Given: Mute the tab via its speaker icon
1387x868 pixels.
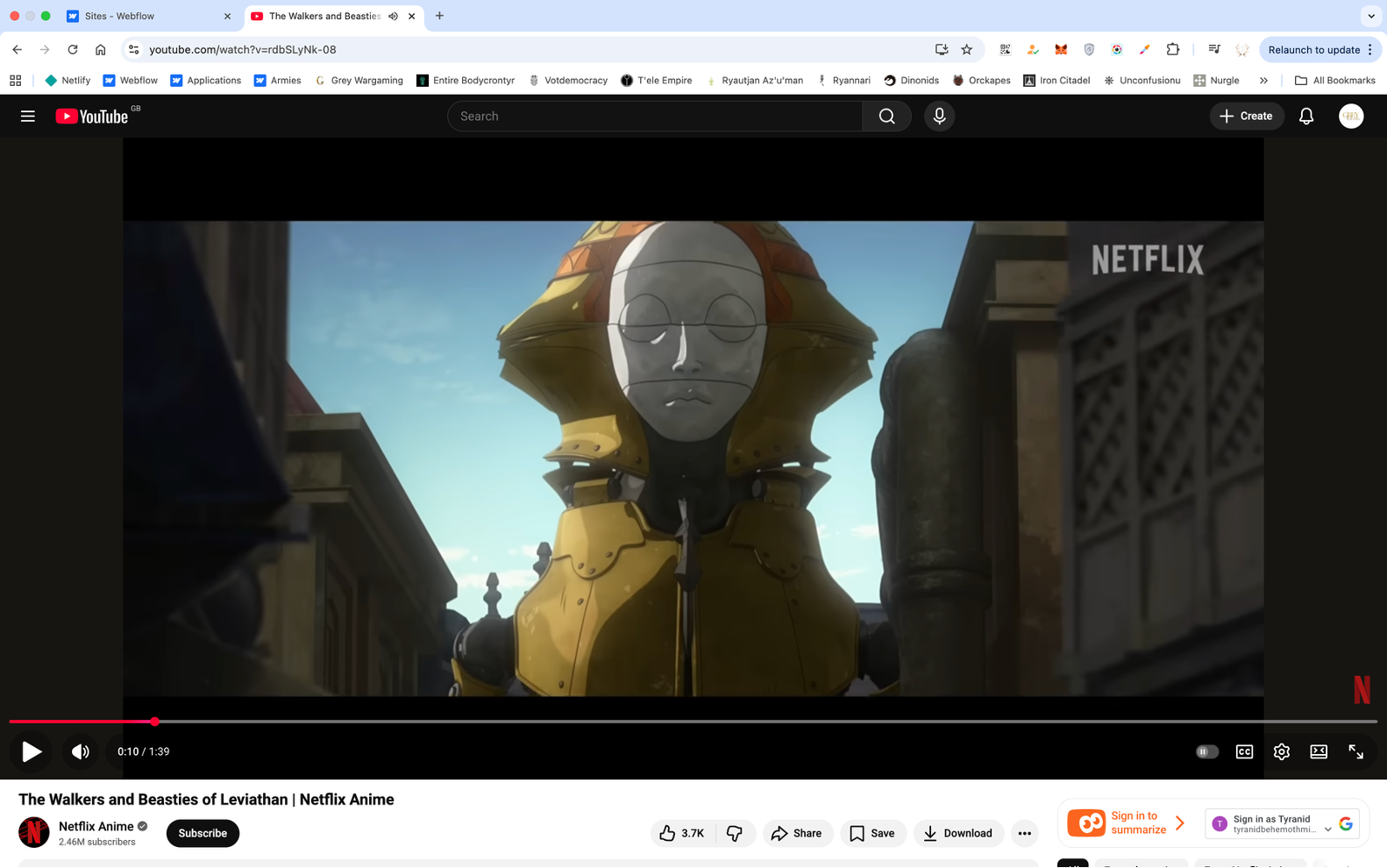Looking at the screenshot, I should click(393, 16).
